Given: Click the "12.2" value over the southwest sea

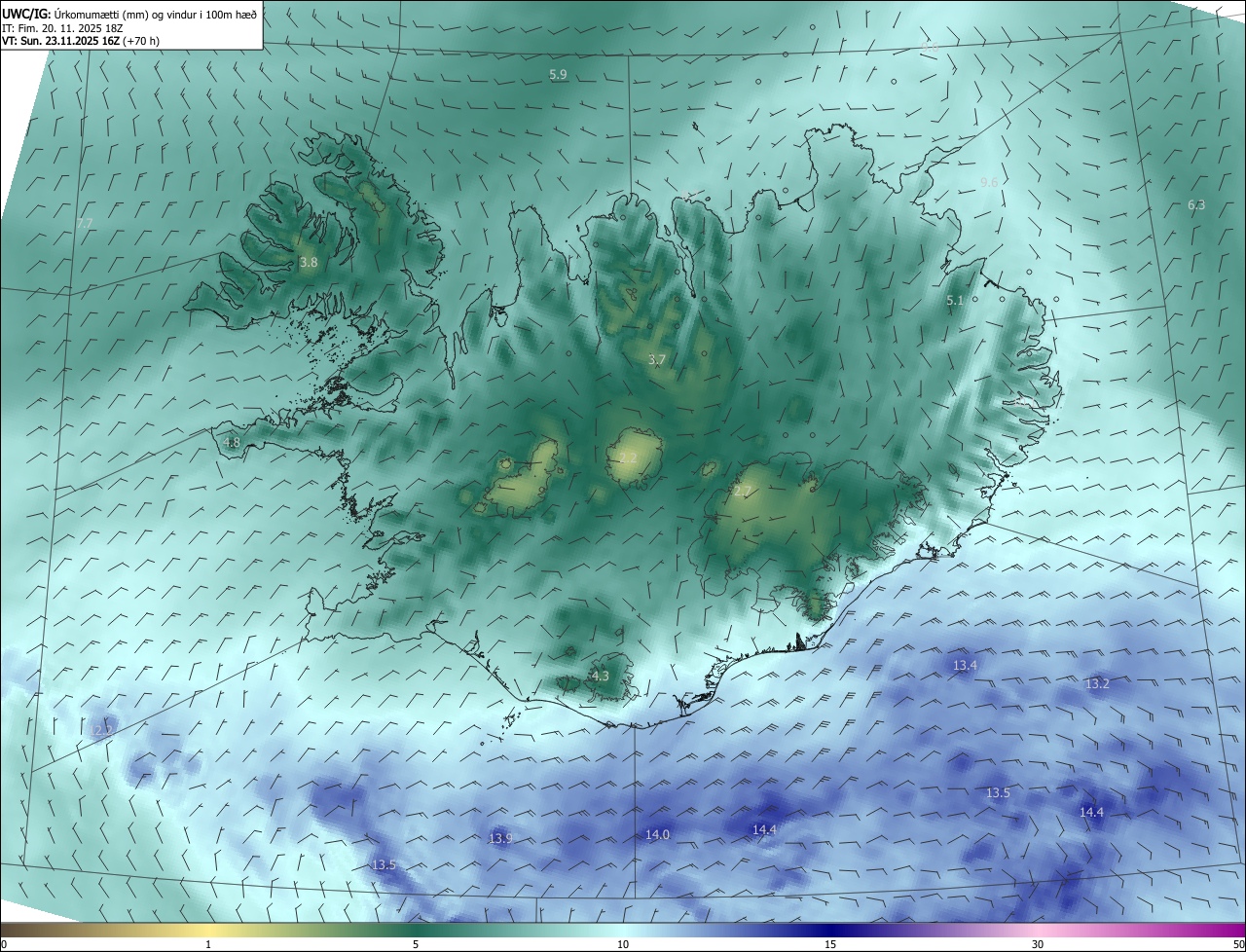Looking at the screenshot, I should pos(103,729).
